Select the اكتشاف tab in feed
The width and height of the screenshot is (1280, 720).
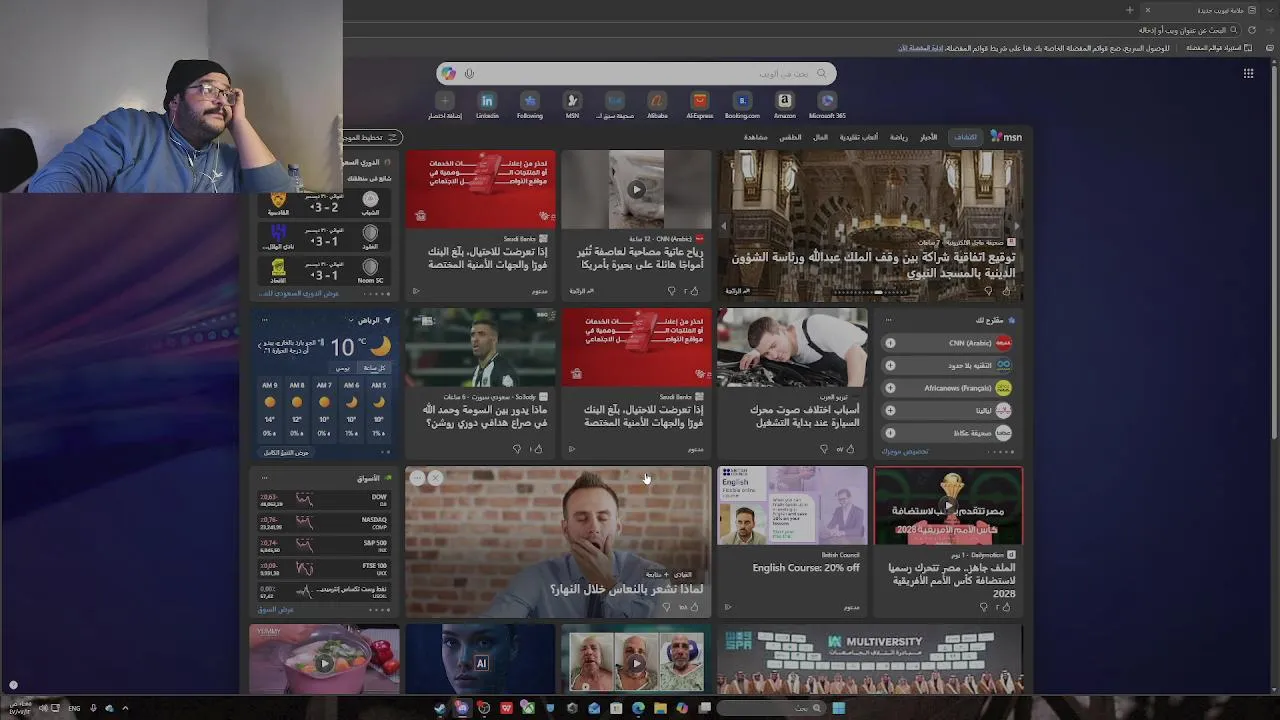click(x=966, y=137)
